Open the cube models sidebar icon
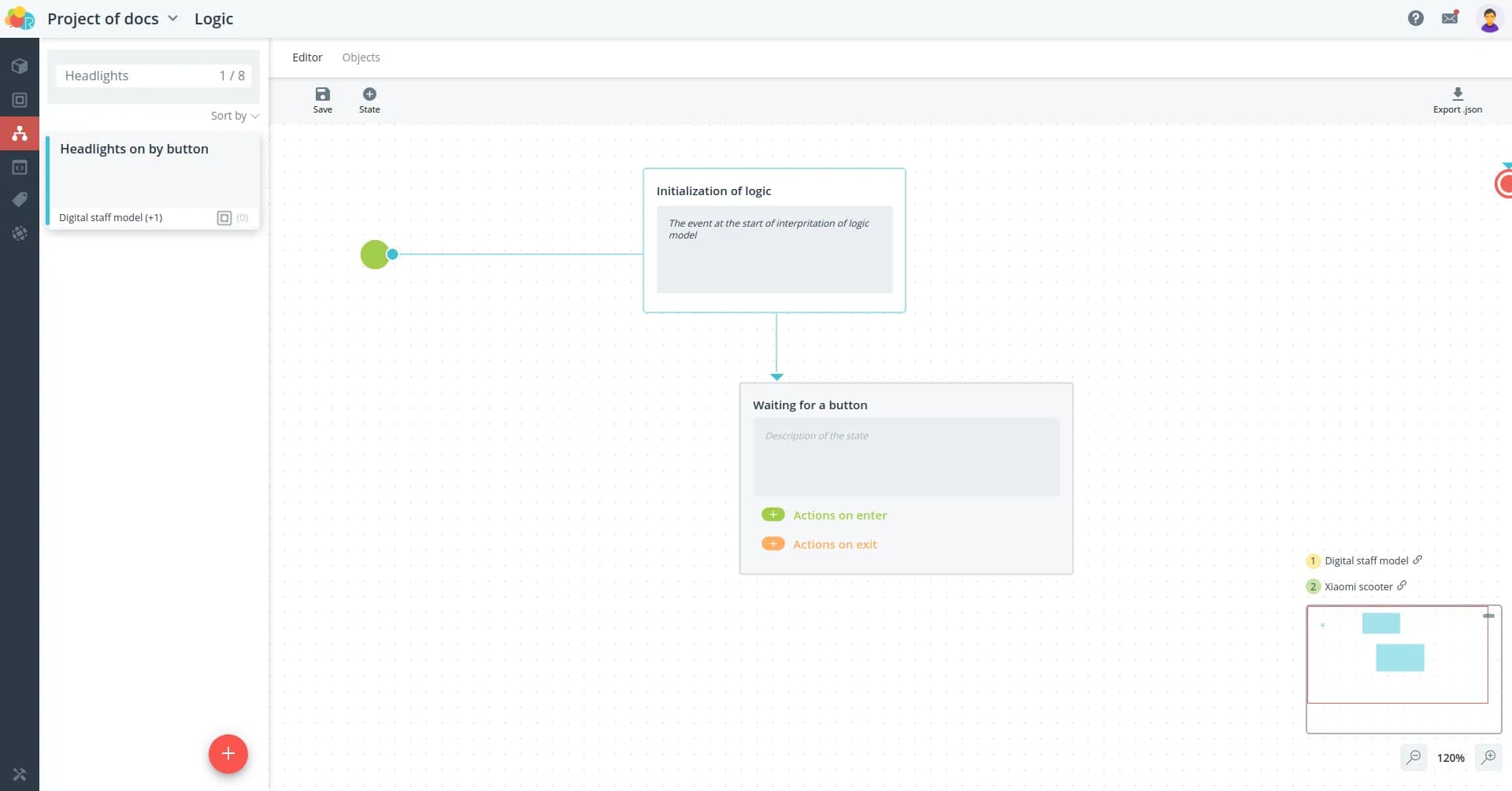 pyautogui.click(x=20, y=66)
